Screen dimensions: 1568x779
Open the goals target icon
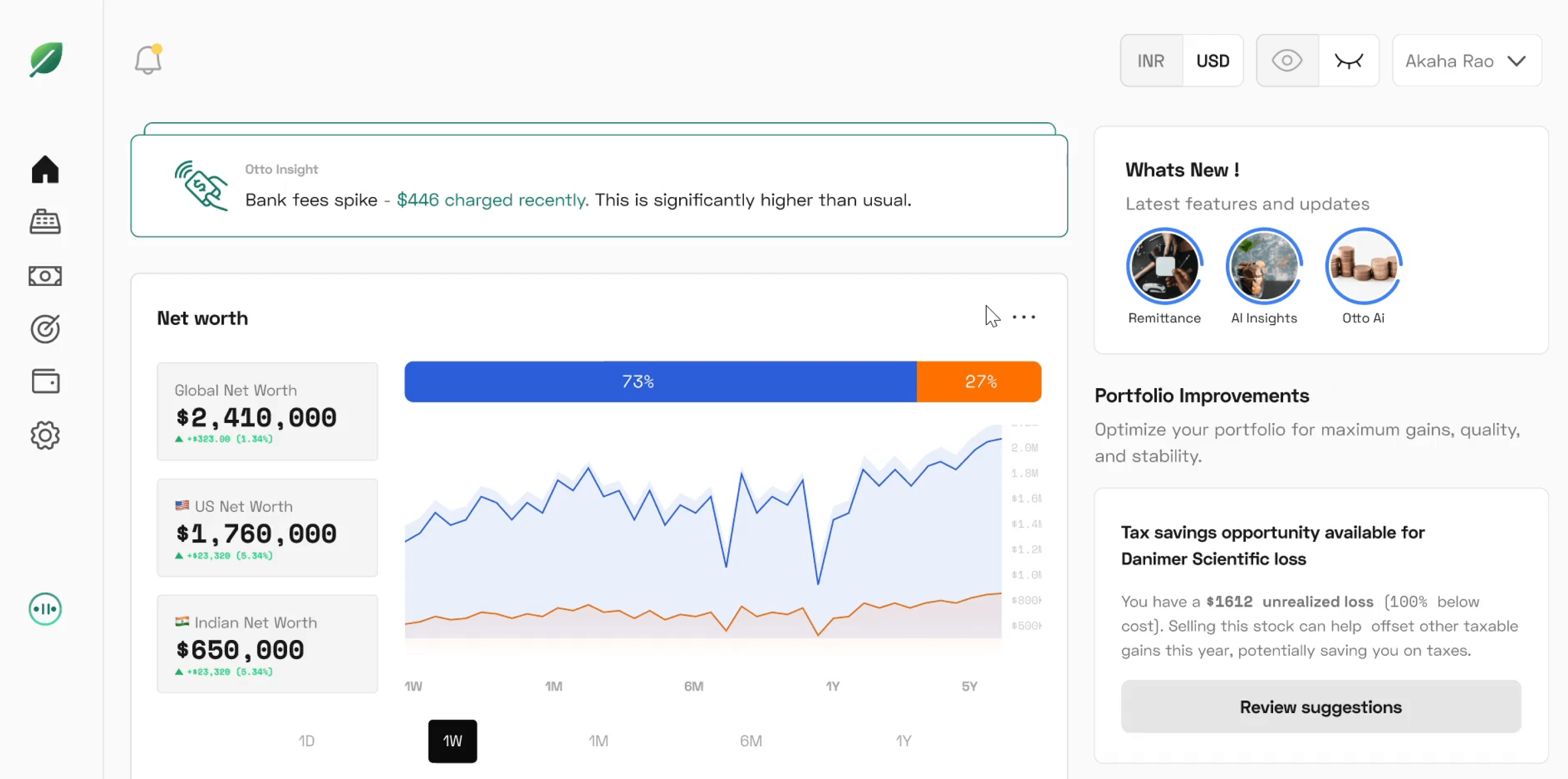(x=45, y=329)
